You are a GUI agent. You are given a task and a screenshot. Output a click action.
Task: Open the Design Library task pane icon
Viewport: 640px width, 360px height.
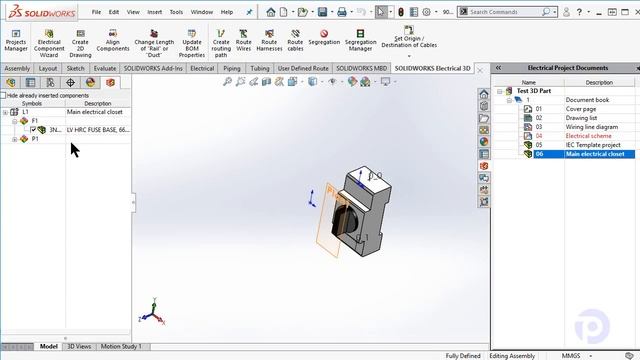(484, 106)
